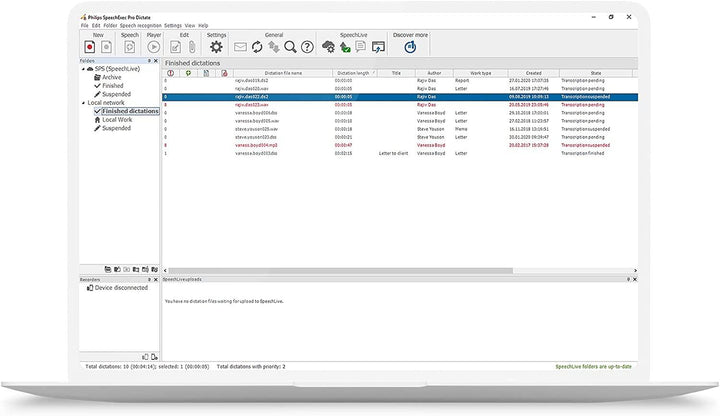The width and height of the screenshot is (720, 416).
Task: Sort by Created column header
Action: click(534, 73)
